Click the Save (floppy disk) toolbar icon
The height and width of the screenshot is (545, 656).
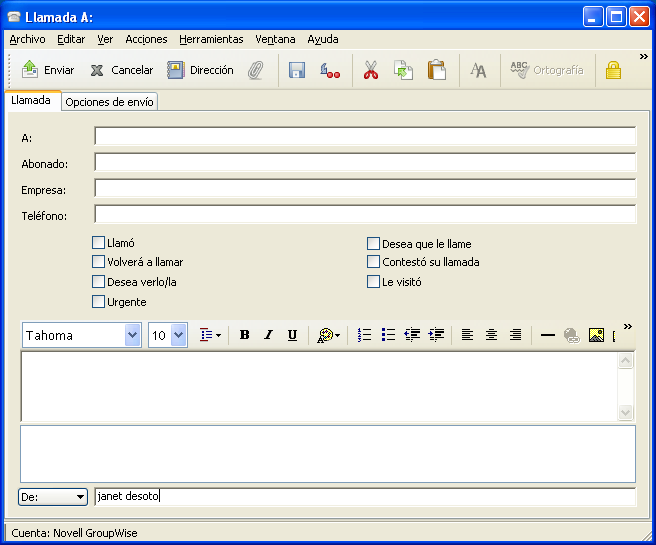(297, 70)
